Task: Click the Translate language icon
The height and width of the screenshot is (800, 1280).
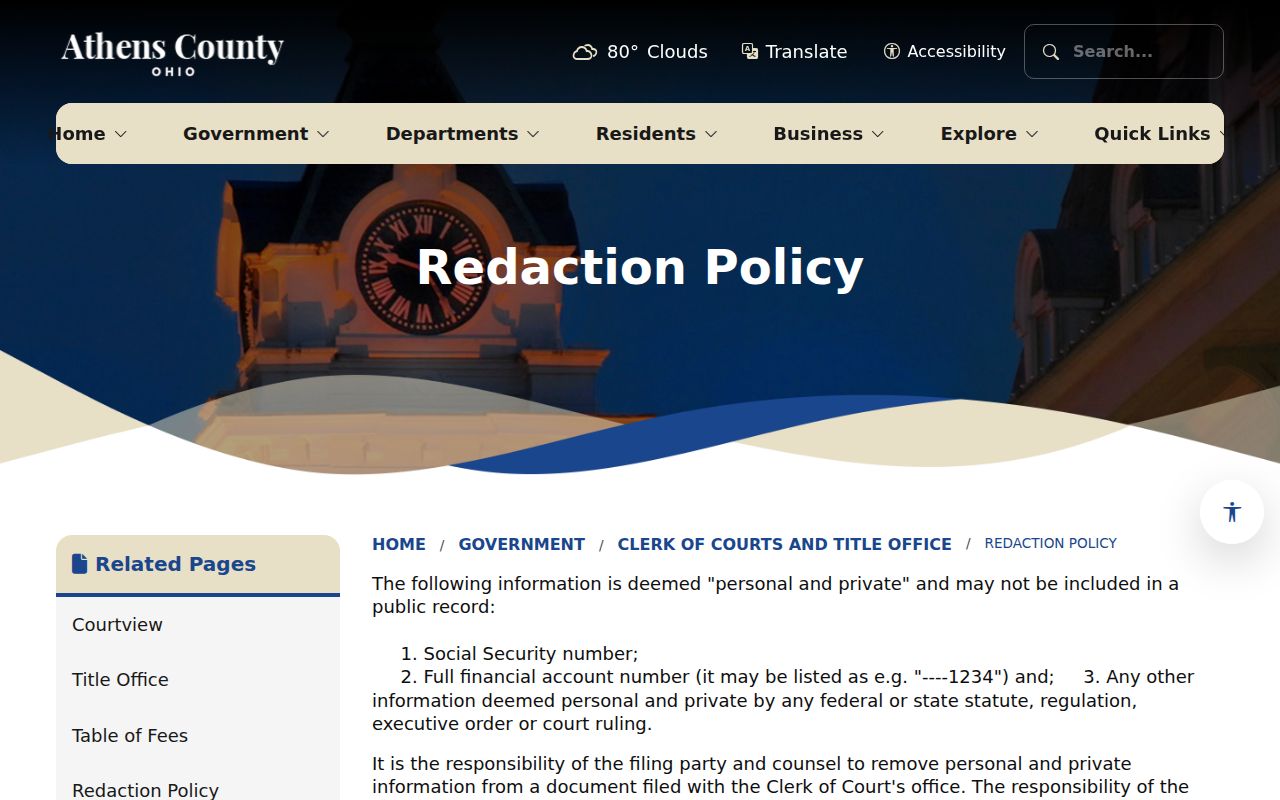Action: point(750,51)
